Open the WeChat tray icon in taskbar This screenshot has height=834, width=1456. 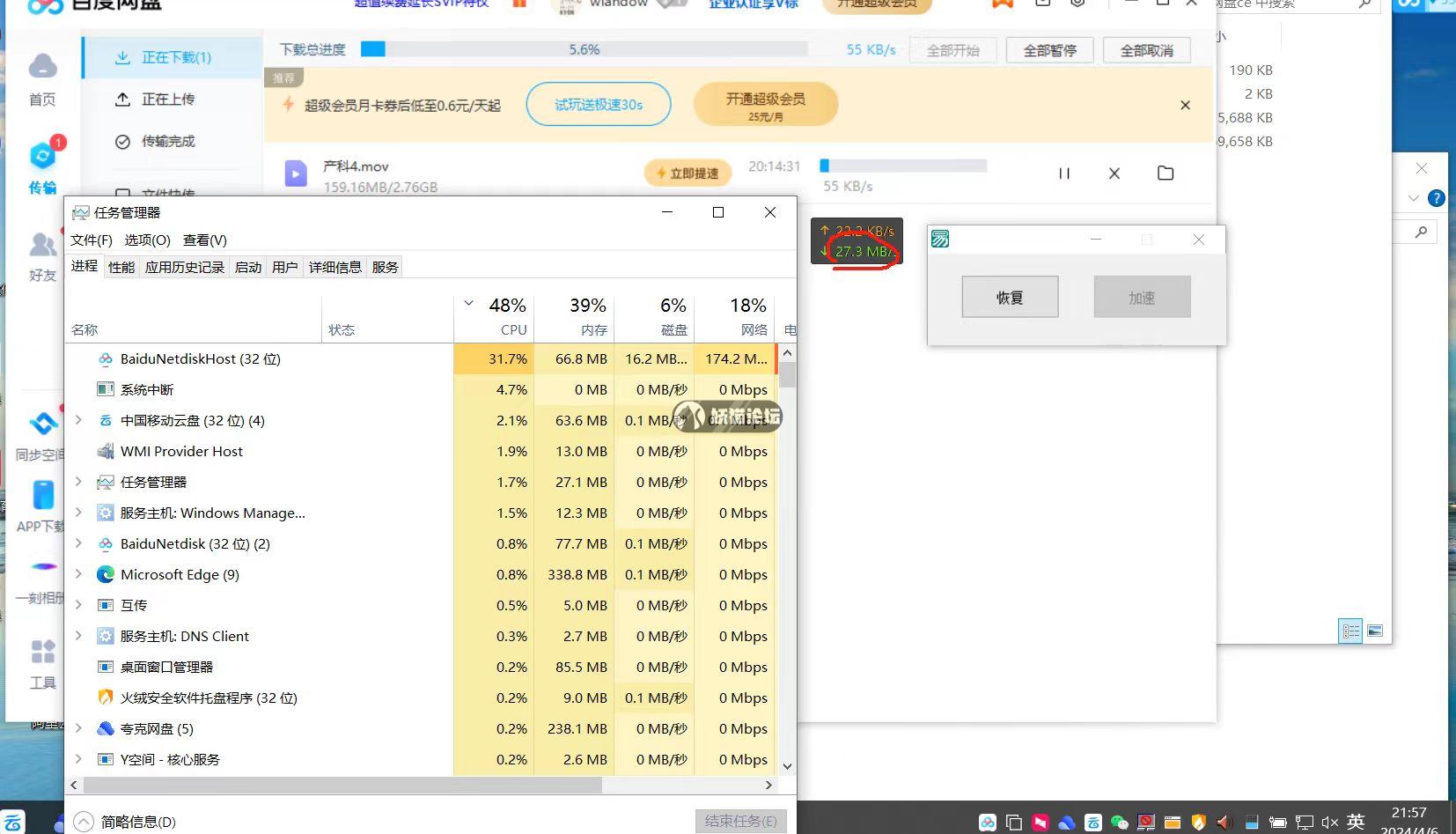point(1119,823)
